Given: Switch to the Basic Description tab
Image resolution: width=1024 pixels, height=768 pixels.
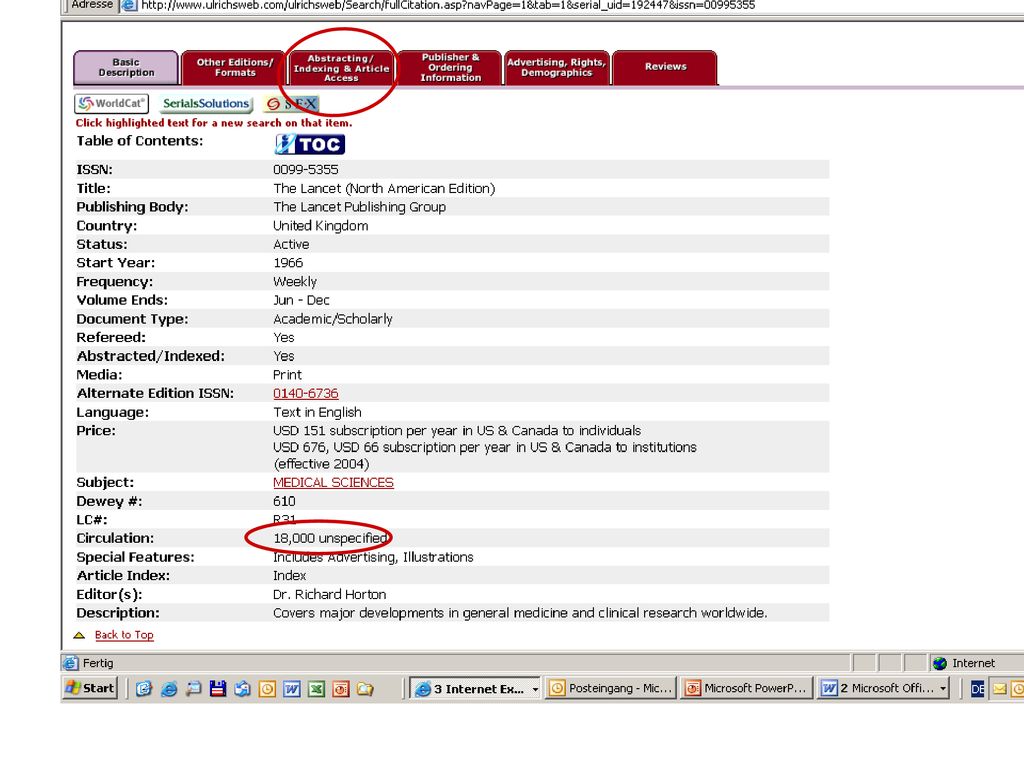Looking at the screenshot, I should [126, 67].
